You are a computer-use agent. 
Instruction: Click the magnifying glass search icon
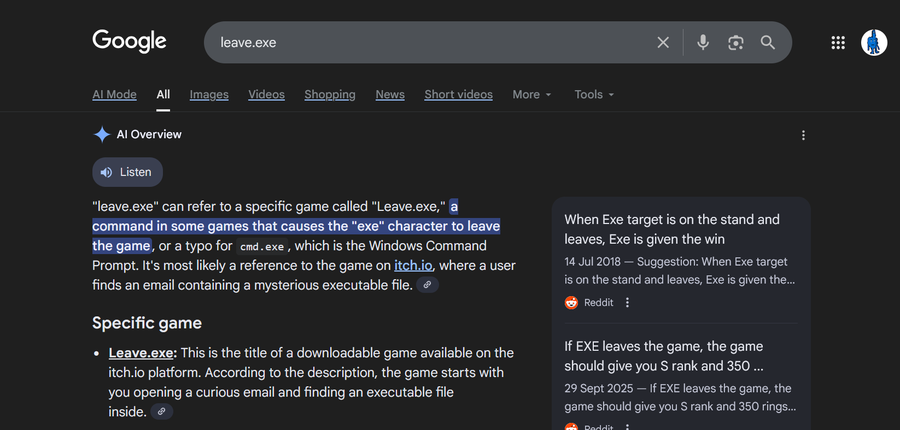768,42
